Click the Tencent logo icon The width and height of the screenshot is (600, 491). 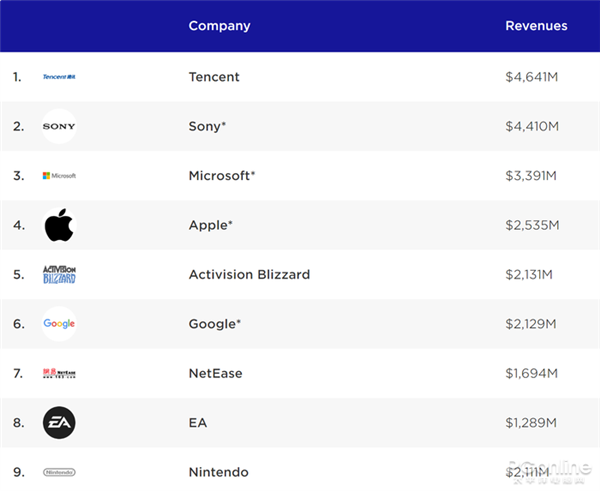(x=59, y=77)
